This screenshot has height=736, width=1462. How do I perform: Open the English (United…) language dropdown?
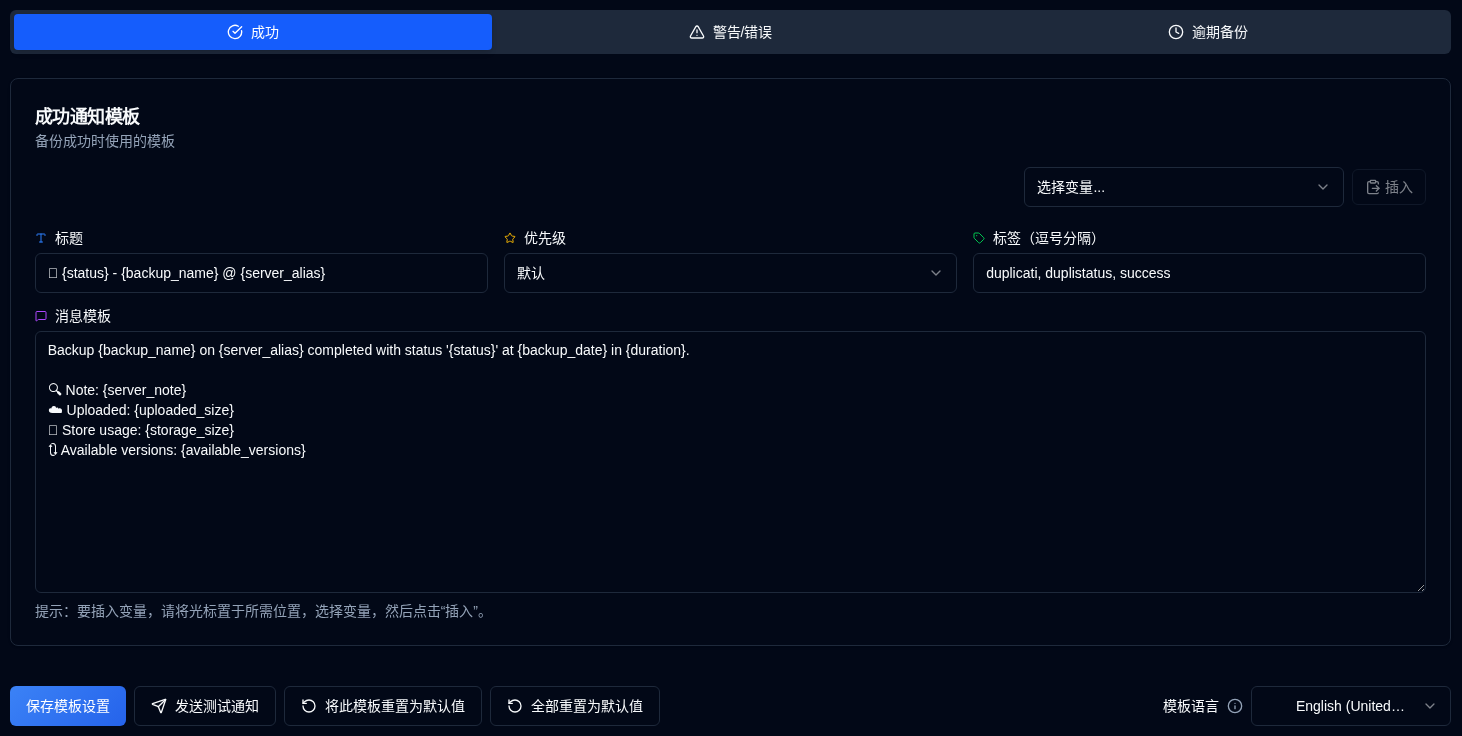pos(1351,706)
